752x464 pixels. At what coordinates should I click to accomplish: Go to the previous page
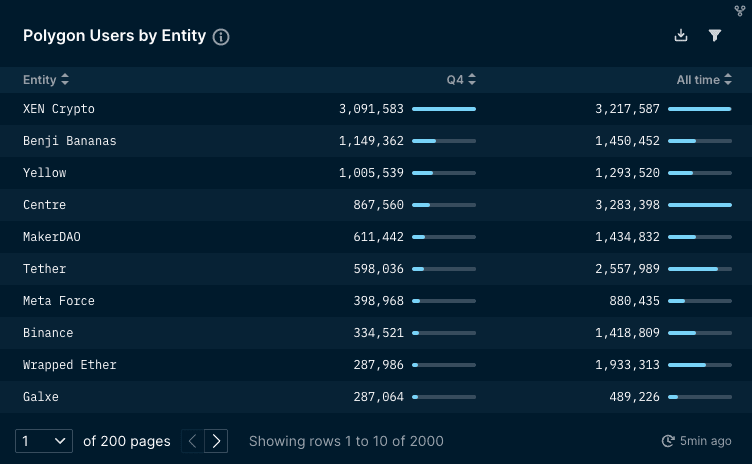click(x=193, y=441)
